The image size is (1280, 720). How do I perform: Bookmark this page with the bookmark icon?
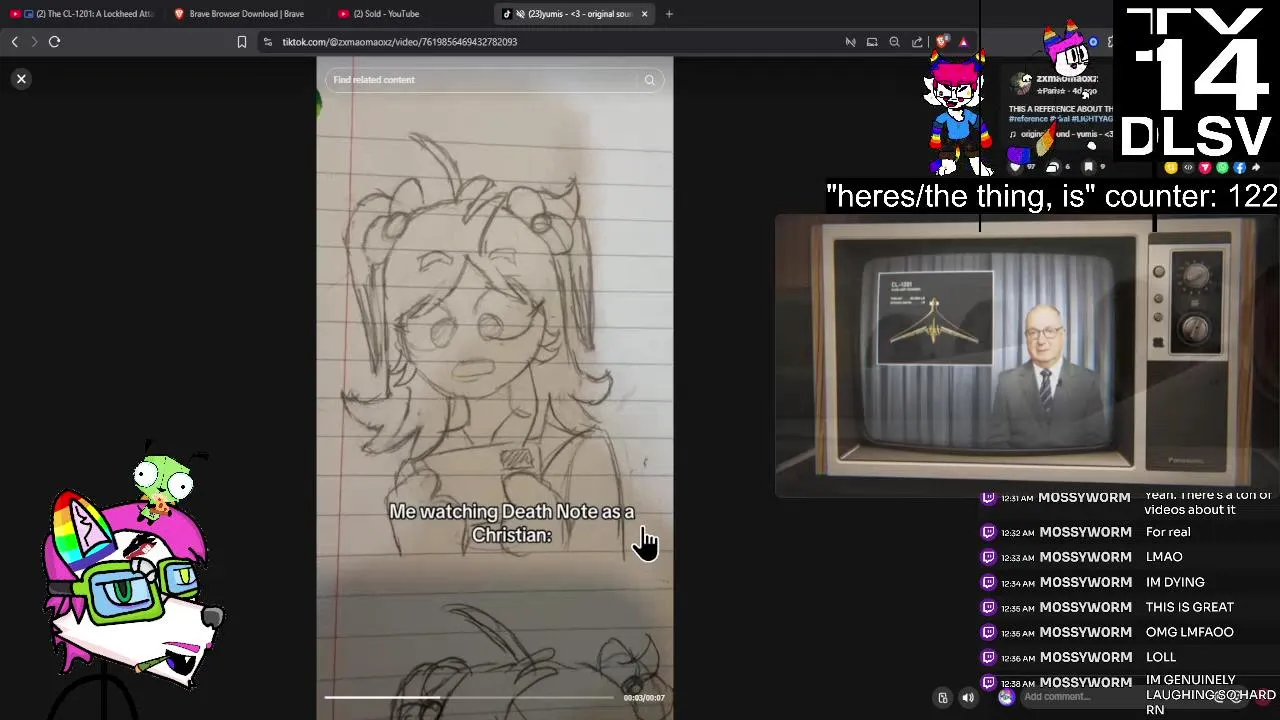tap(242, 42)
